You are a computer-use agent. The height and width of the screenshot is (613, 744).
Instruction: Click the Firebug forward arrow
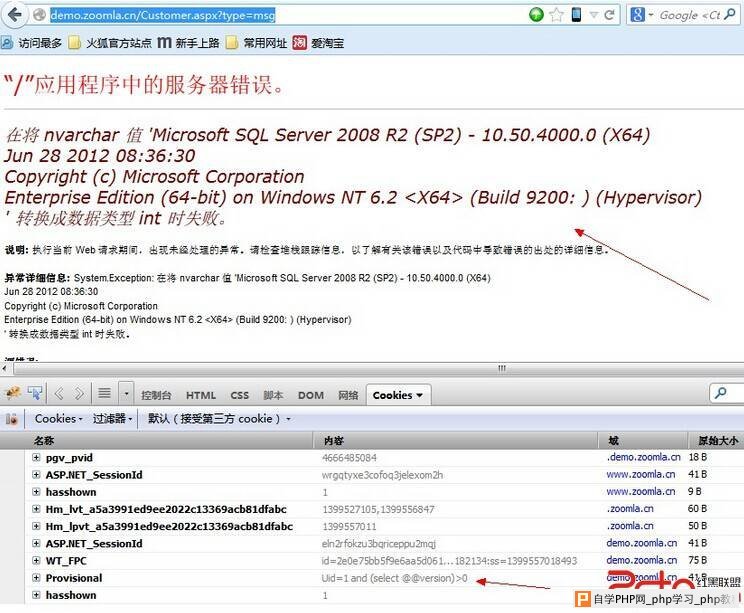coord(79,393)
